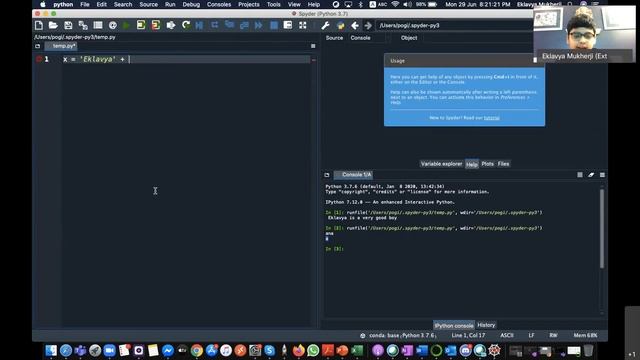Click the Mem memory usage status entry
Viewport: 640px width, 360px height.
585,336
